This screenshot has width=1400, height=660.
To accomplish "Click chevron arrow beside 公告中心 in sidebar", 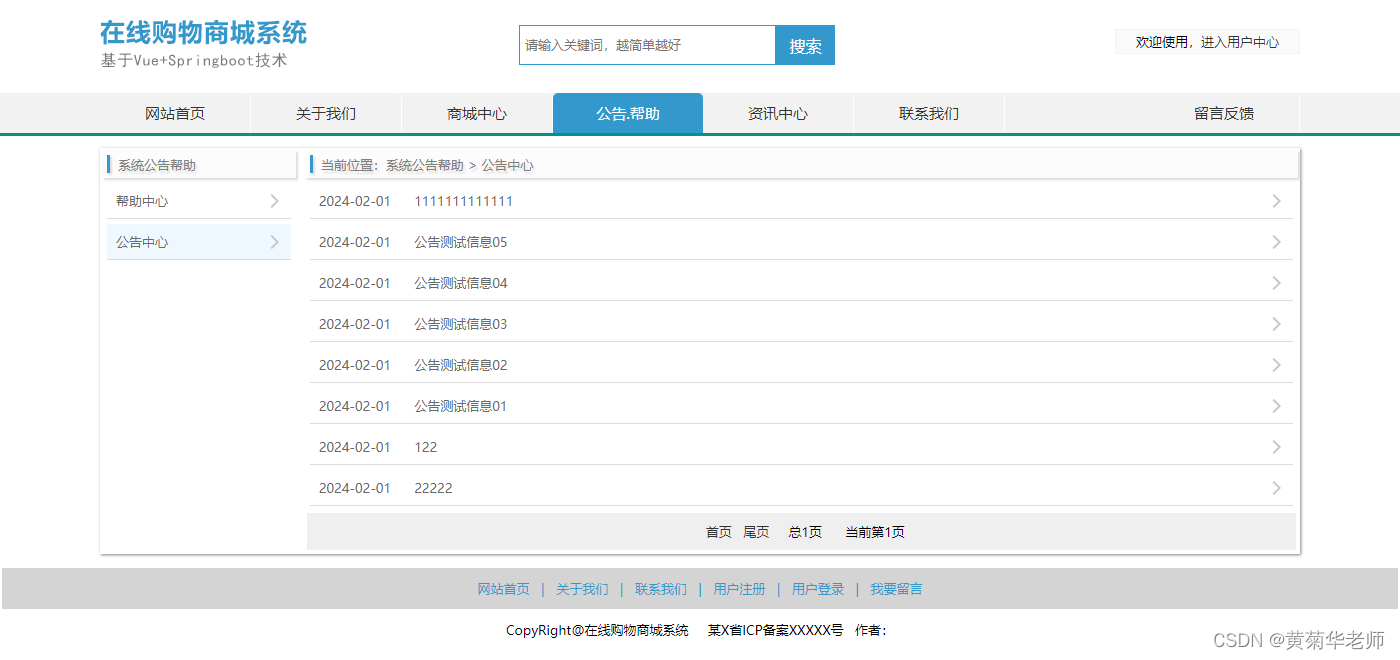I will click(275, 242).
